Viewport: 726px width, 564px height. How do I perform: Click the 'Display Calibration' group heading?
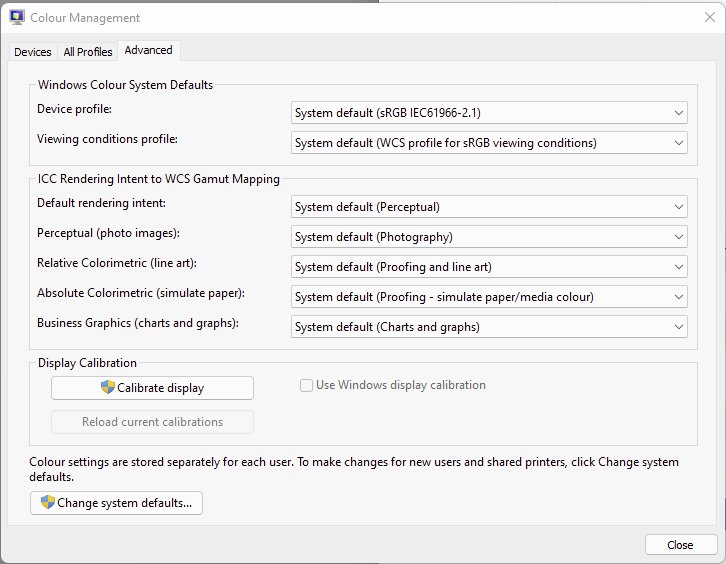click(87, 363)
